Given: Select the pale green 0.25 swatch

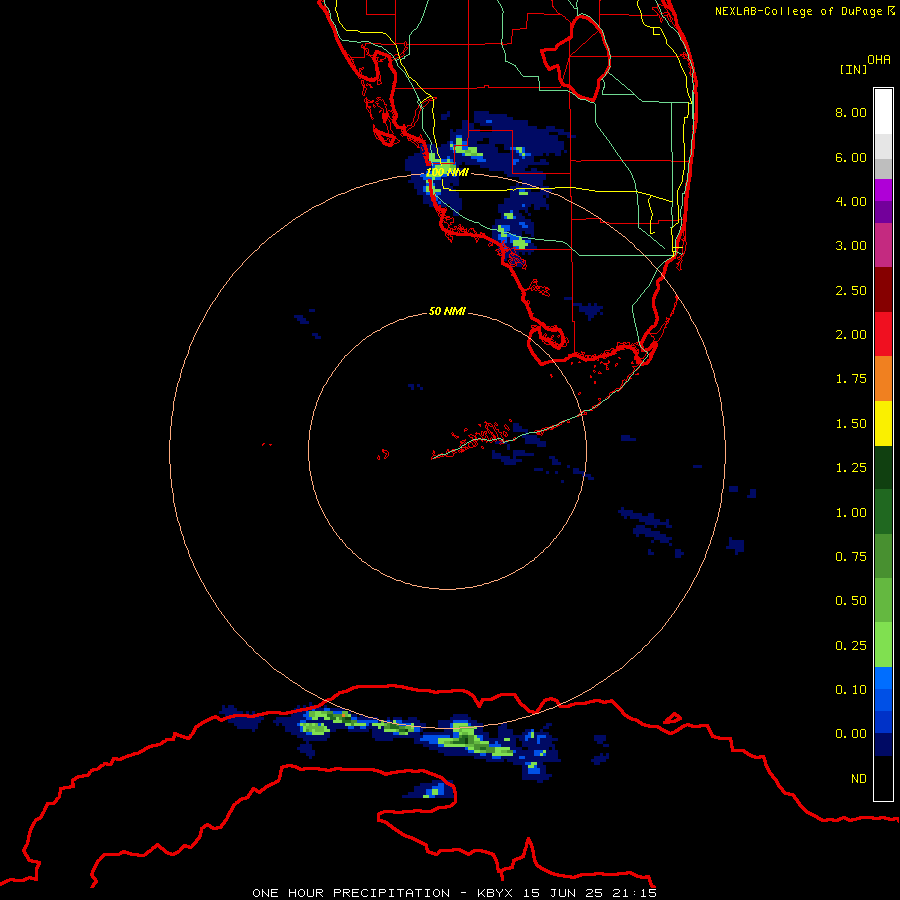Looking at the screenshot, I should [883, 645].
